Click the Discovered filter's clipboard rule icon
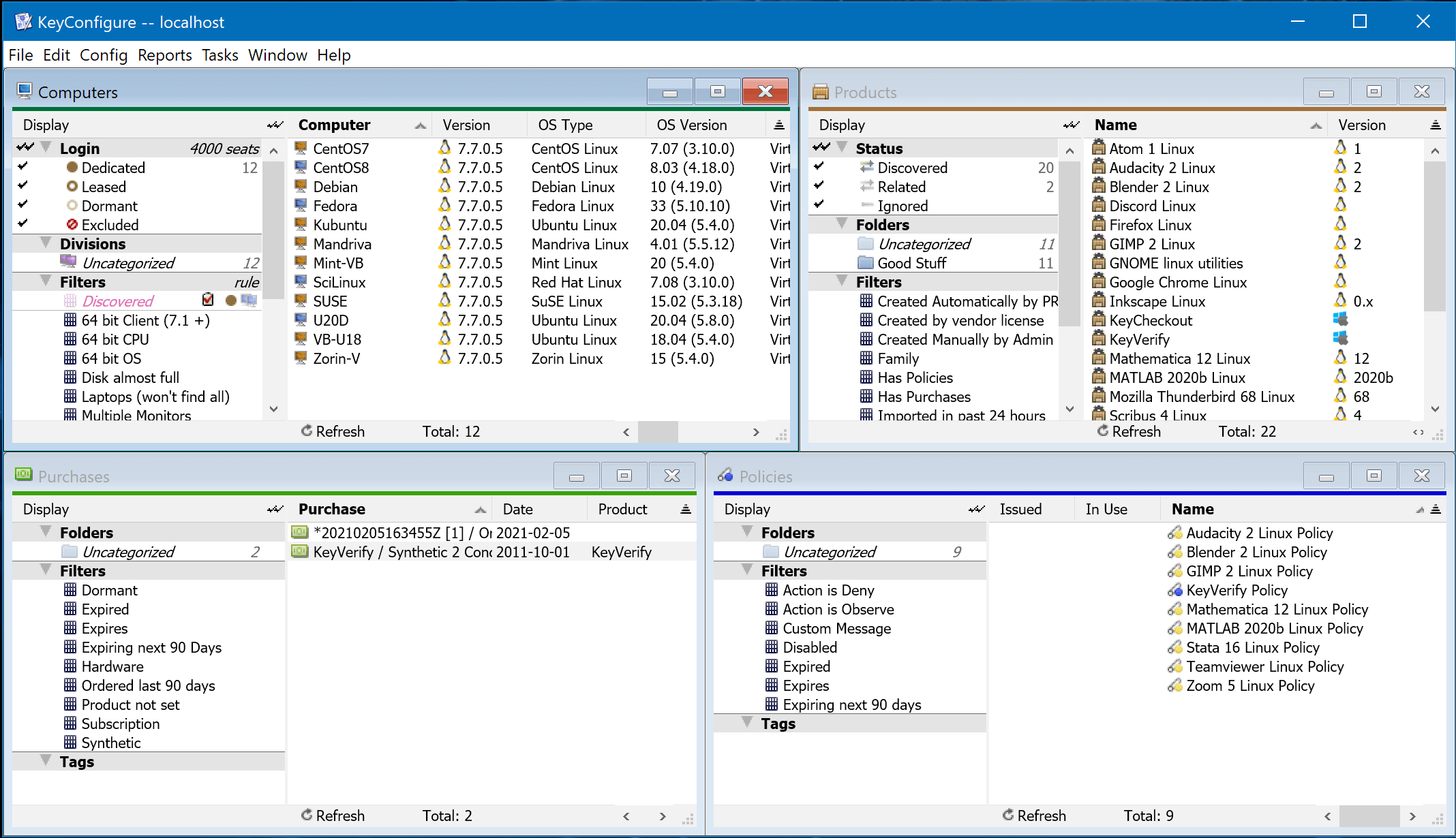 click(207, 300)
